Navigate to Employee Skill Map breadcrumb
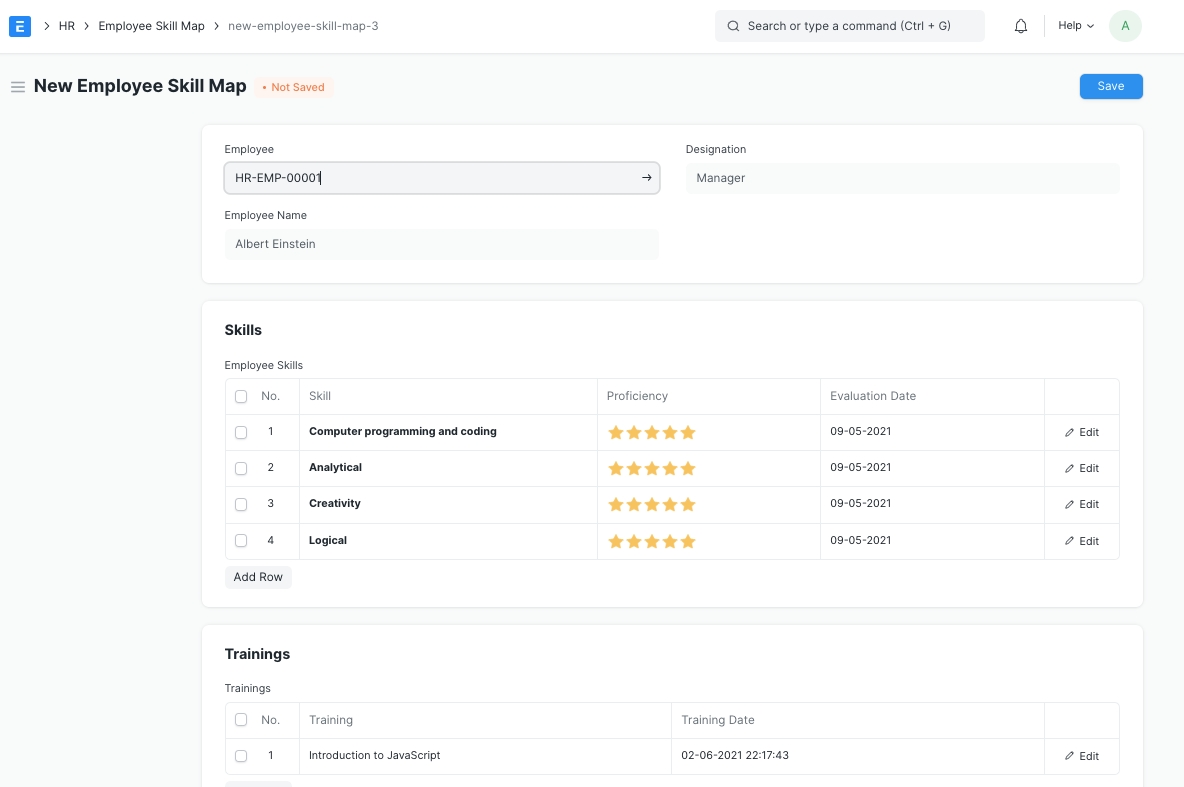 [151, 26]
